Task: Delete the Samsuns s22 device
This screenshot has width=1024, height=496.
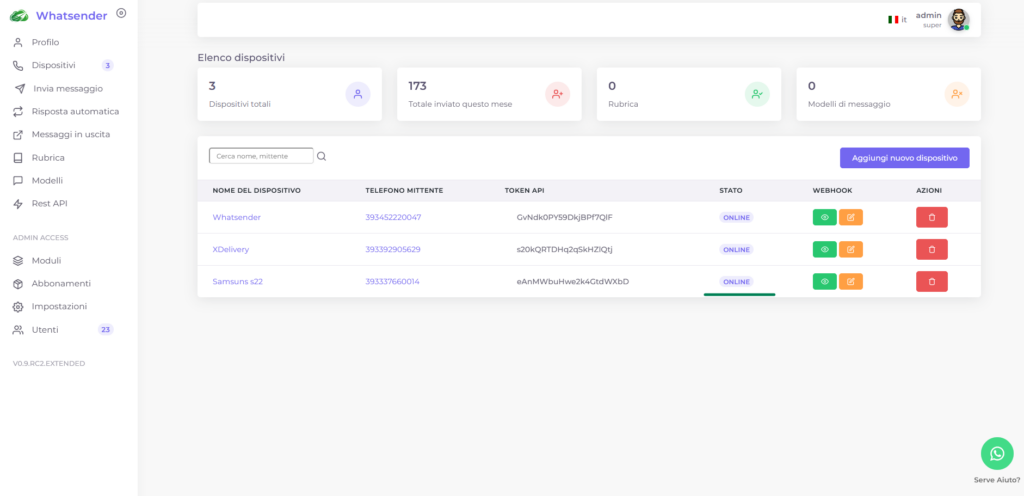Action: tap(932, 281)
